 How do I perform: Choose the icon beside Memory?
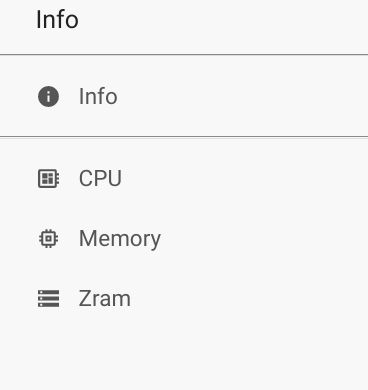click(48, 238)
